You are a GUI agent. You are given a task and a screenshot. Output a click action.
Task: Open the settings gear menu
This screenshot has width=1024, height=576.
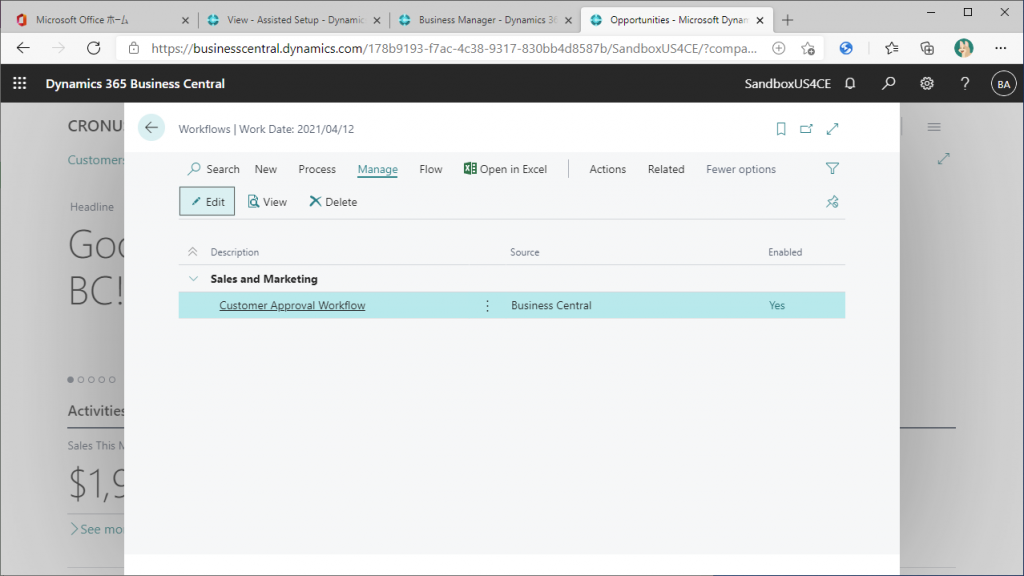point(927,84)
